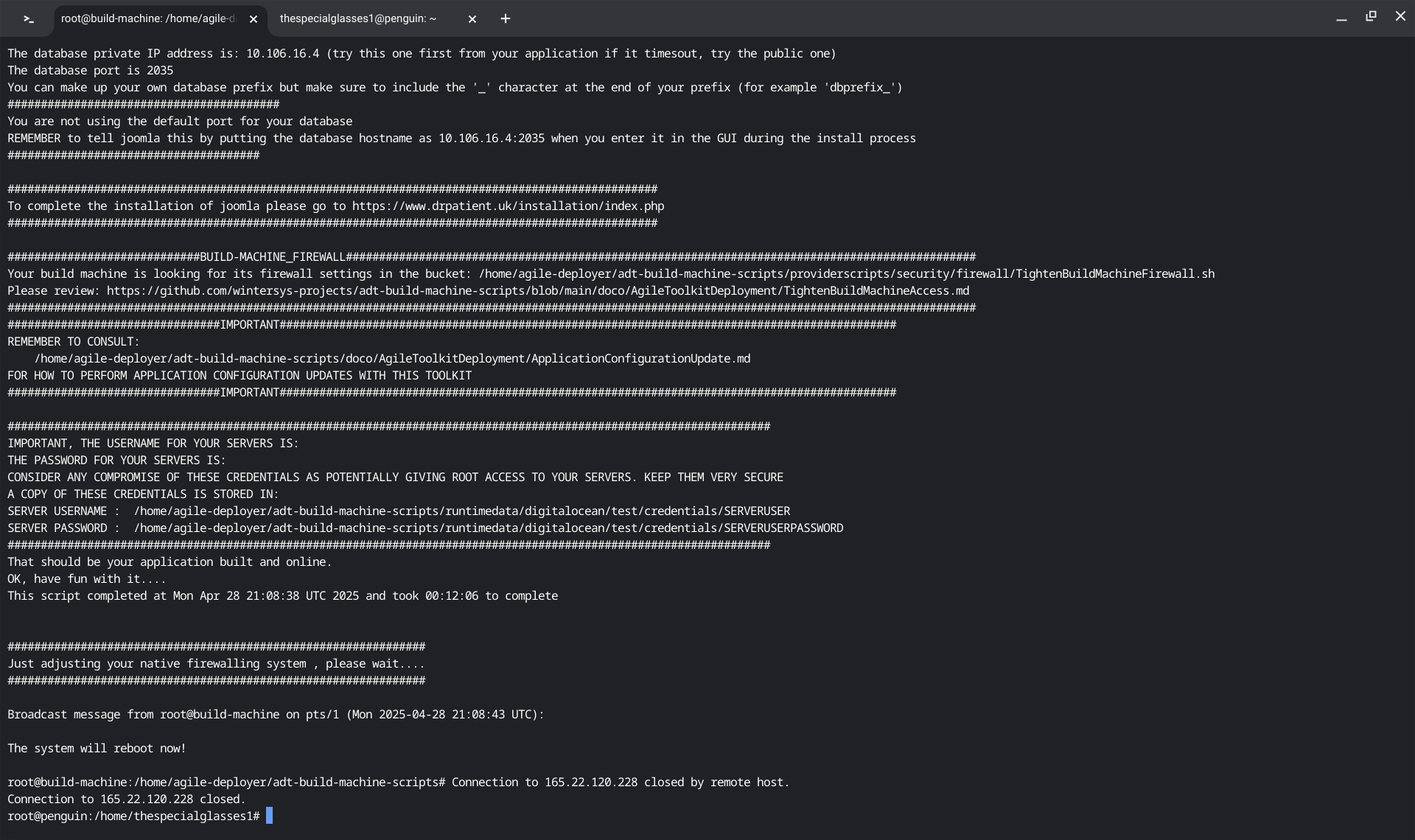Viewport: 1415px width, 840px height.
Task: Open the drpatient.uk installation index.php link
Action: click(508, 206)
